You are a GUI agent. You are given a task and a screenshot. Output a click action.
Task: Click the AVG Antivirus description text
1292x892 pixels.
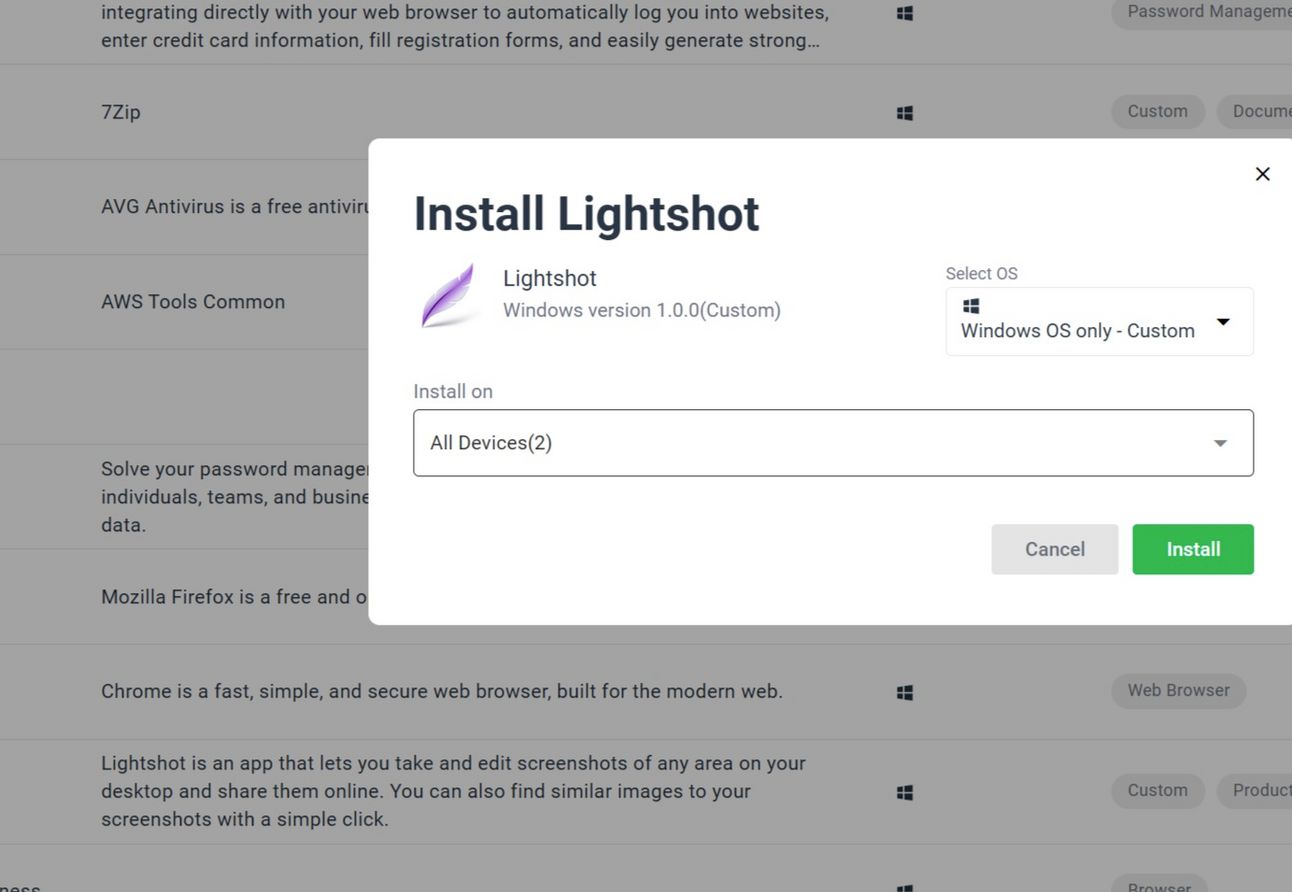(x=235, y=207)
